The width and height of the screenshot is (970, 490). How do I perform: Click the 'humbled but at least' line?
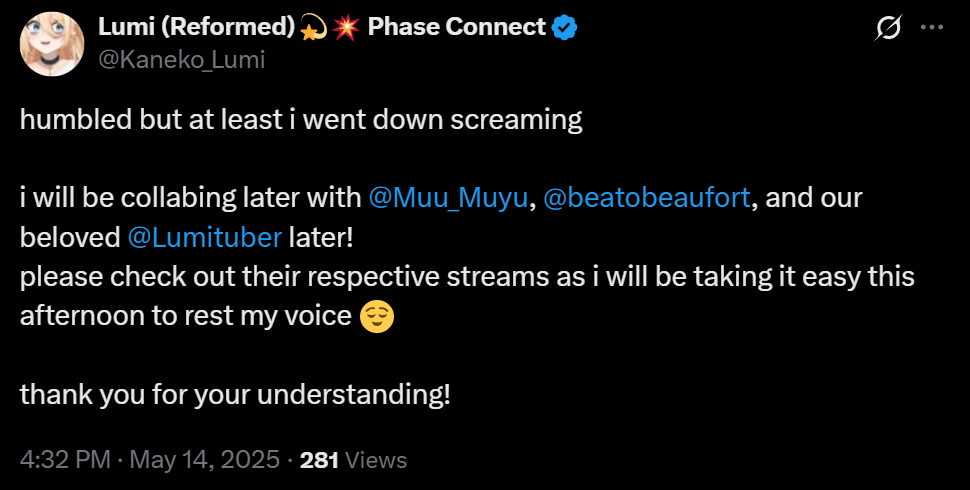pyautogui.click(x=300, y=121)
